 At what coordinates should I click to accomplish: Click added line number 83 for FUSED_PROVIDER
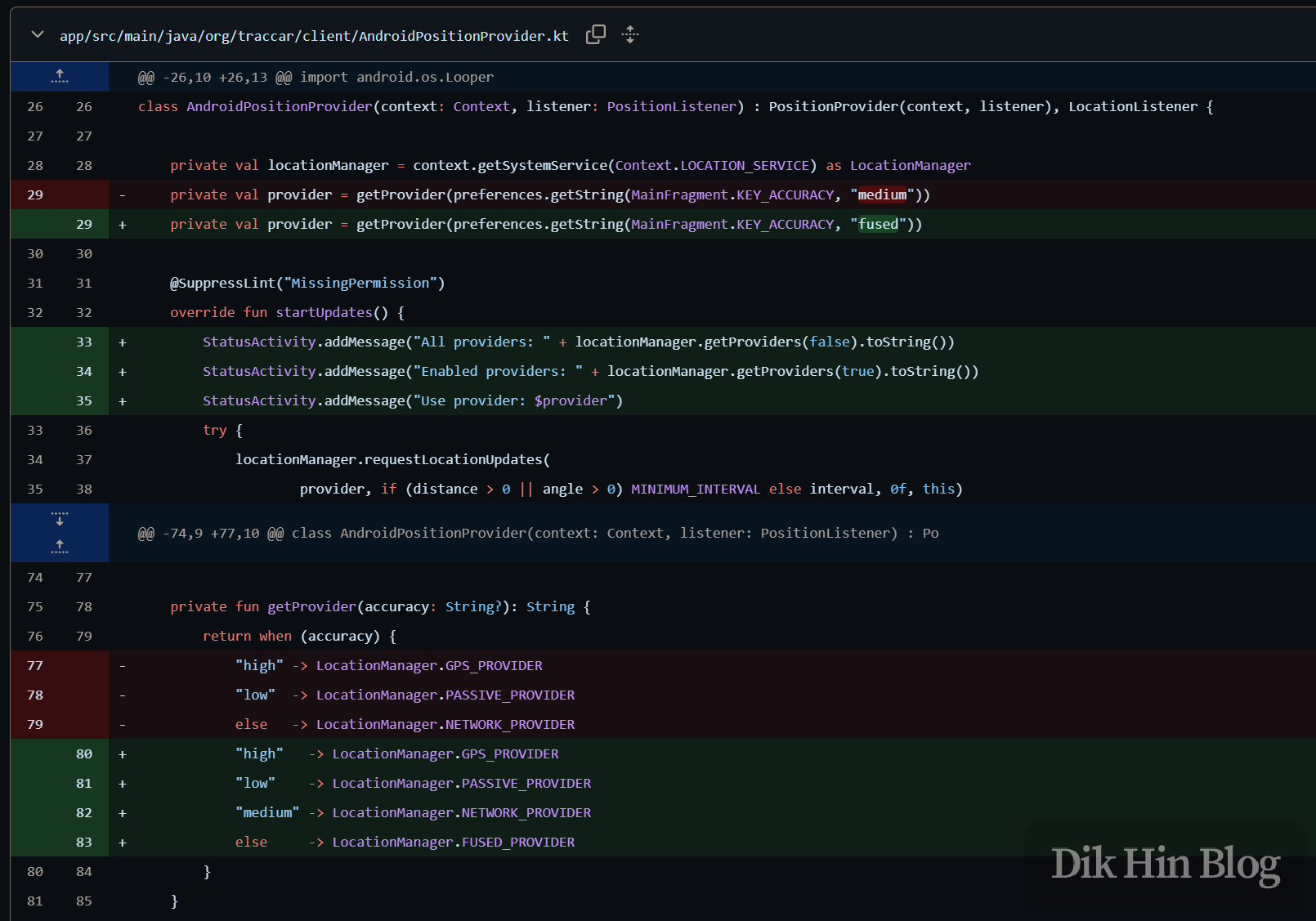point(84,842)
